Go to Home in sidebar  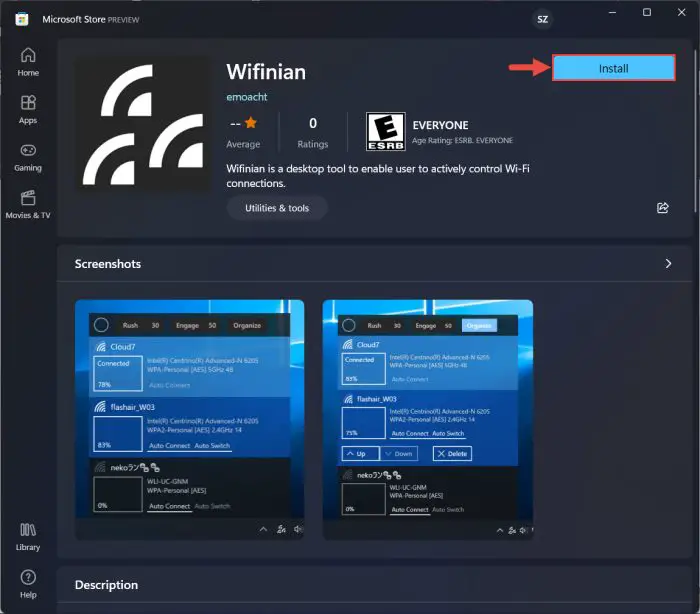[x=28, y=62]
